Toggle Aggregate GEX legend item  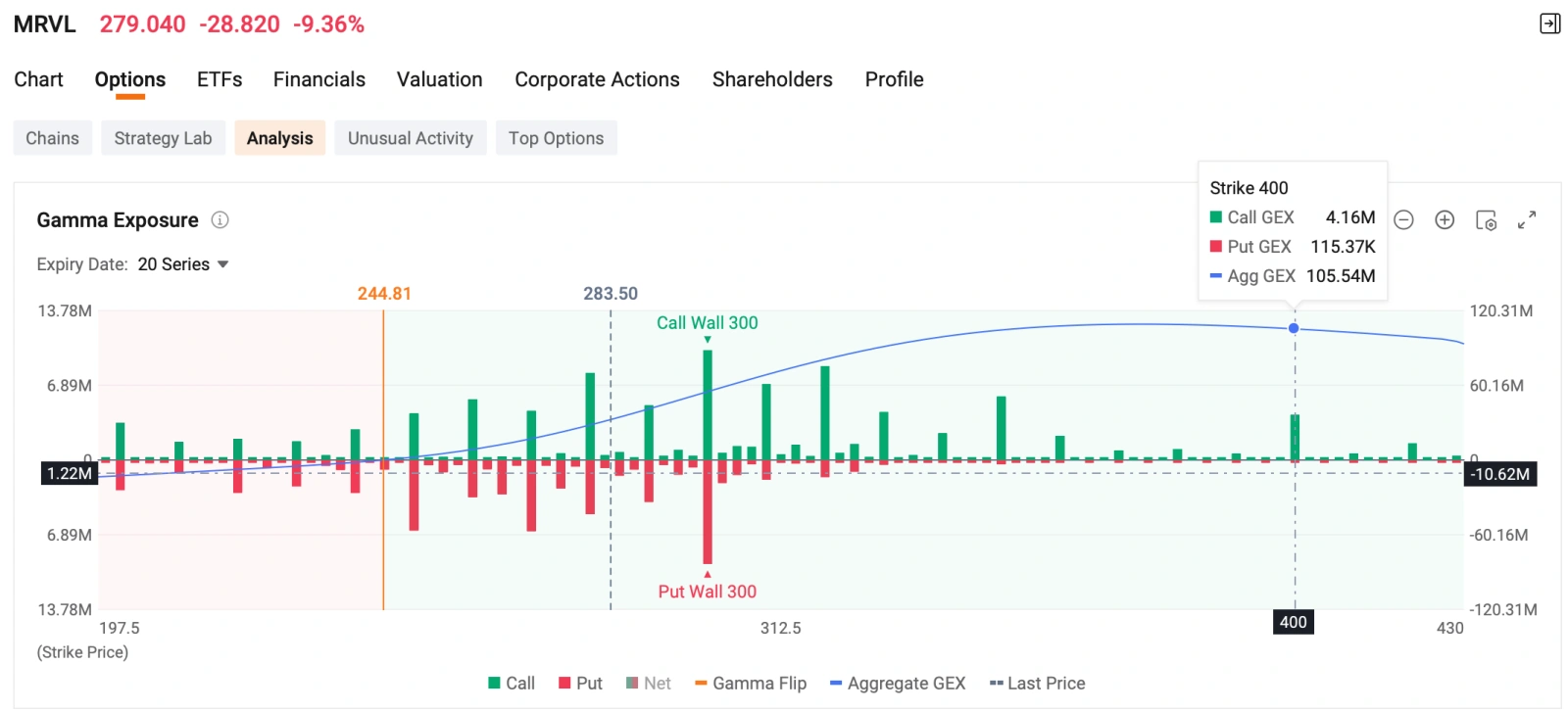(x=898, y=684)
